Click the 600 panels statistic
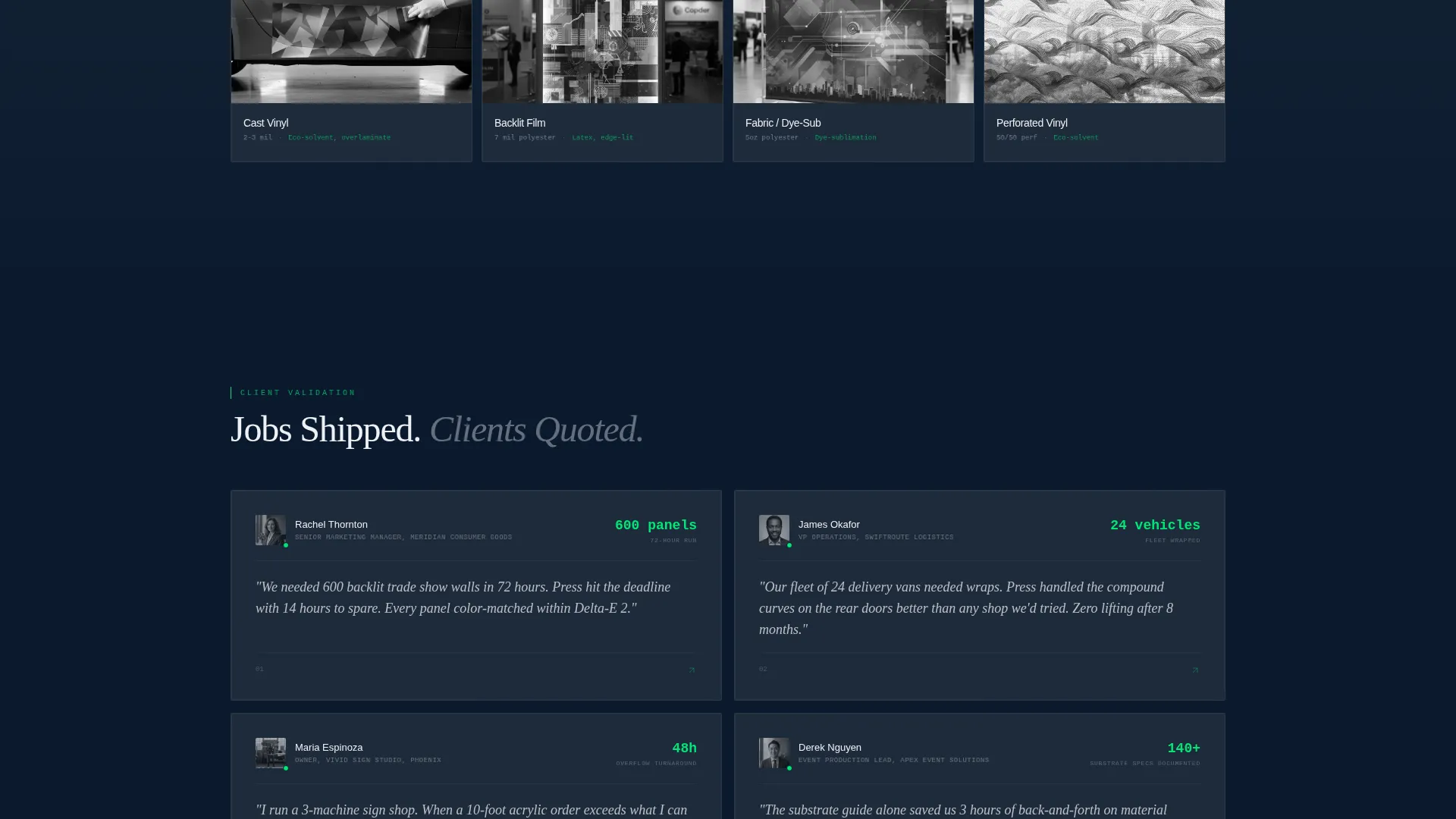Viewport: 1456px width, 819px height. click(x=655, y=526)
